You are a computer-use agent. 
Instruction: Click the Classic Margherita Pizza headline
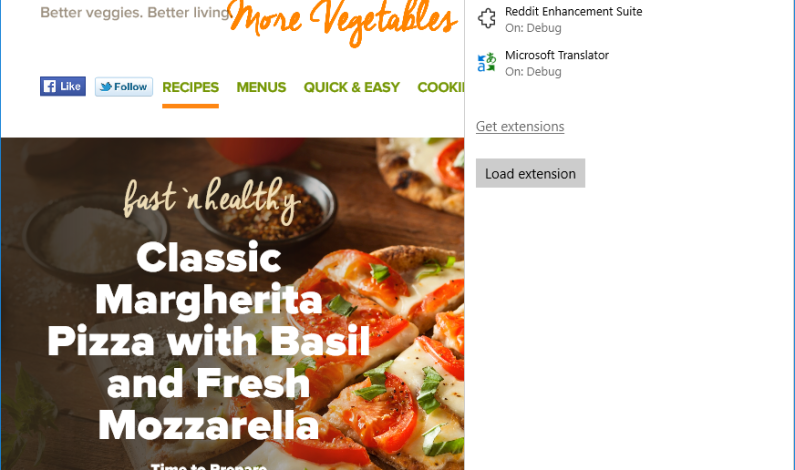[208, 341]
